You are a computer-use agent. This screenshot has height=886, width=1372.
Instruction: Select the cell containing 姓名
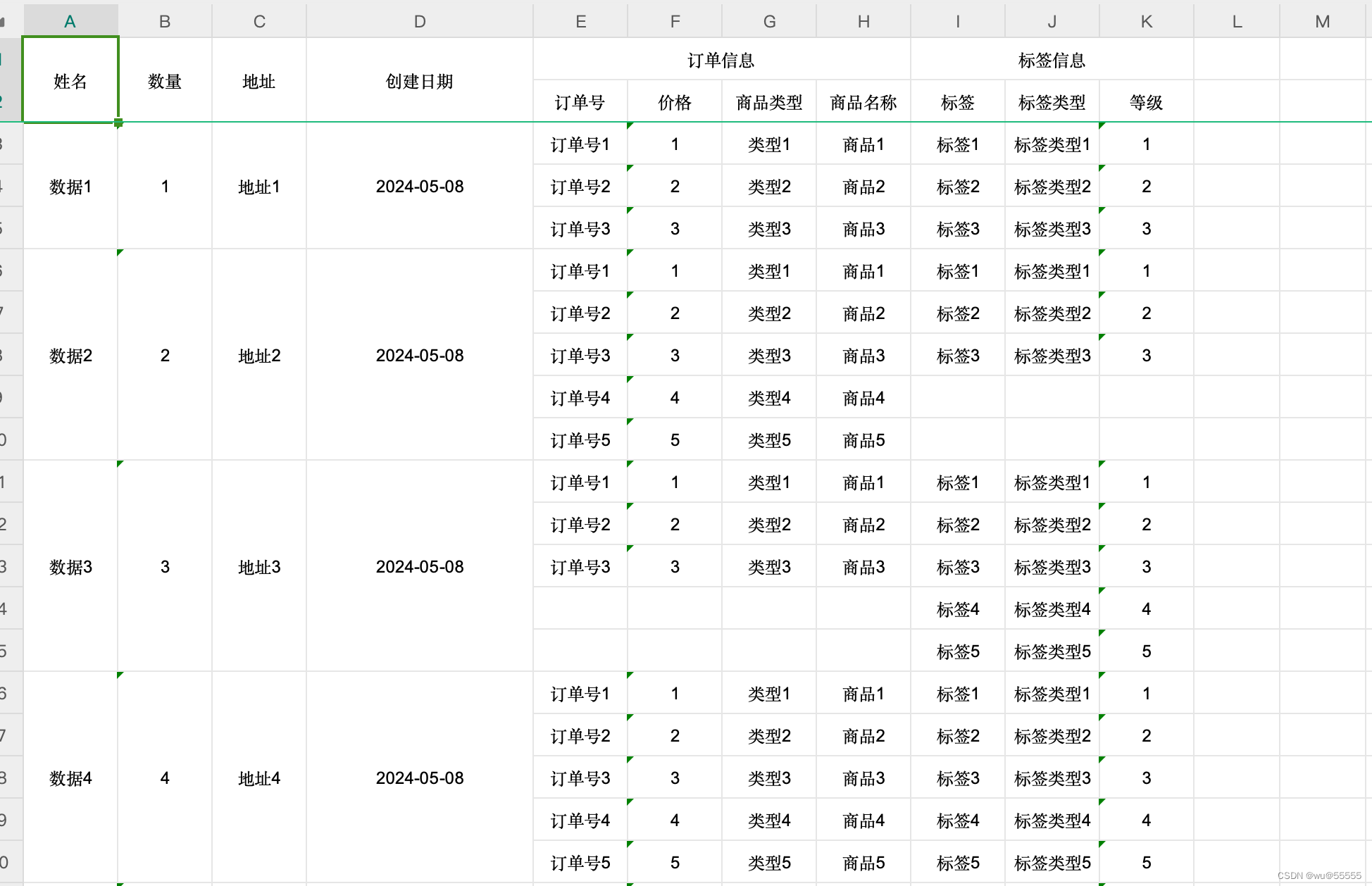[x=70, y=80]
